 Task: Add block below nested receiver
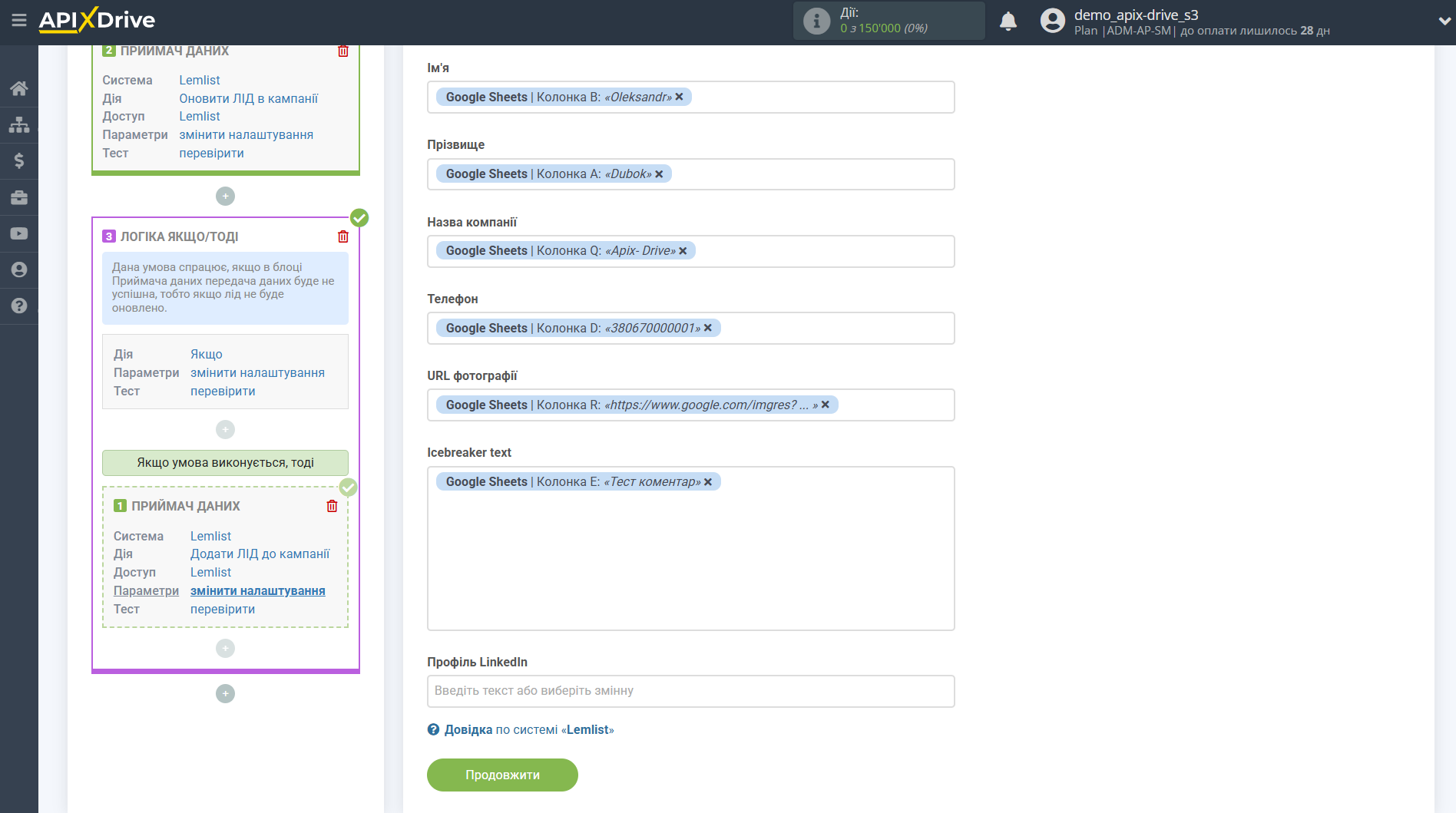pos(225,648)
